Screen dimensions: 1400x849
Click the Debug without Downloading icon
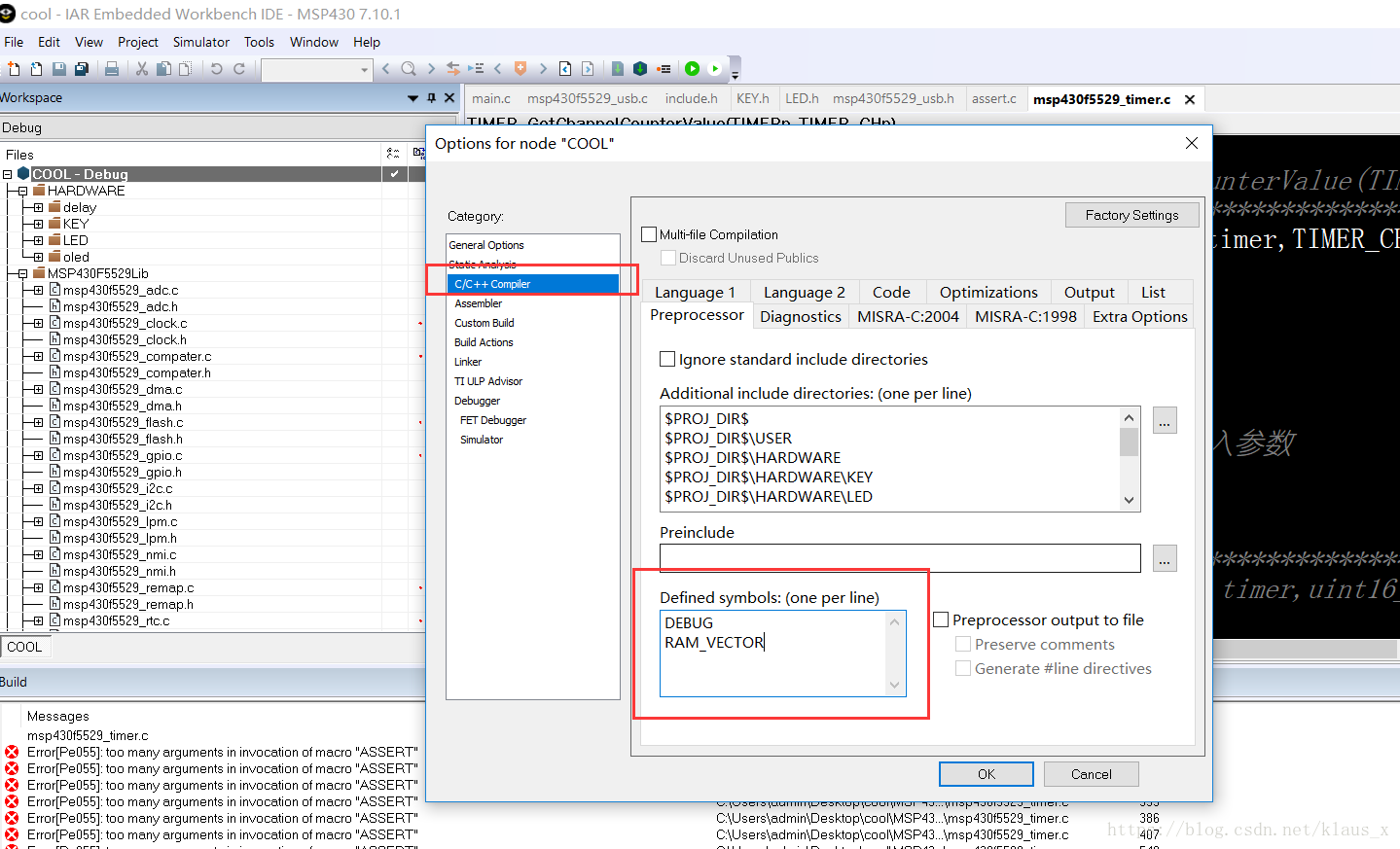715,69
